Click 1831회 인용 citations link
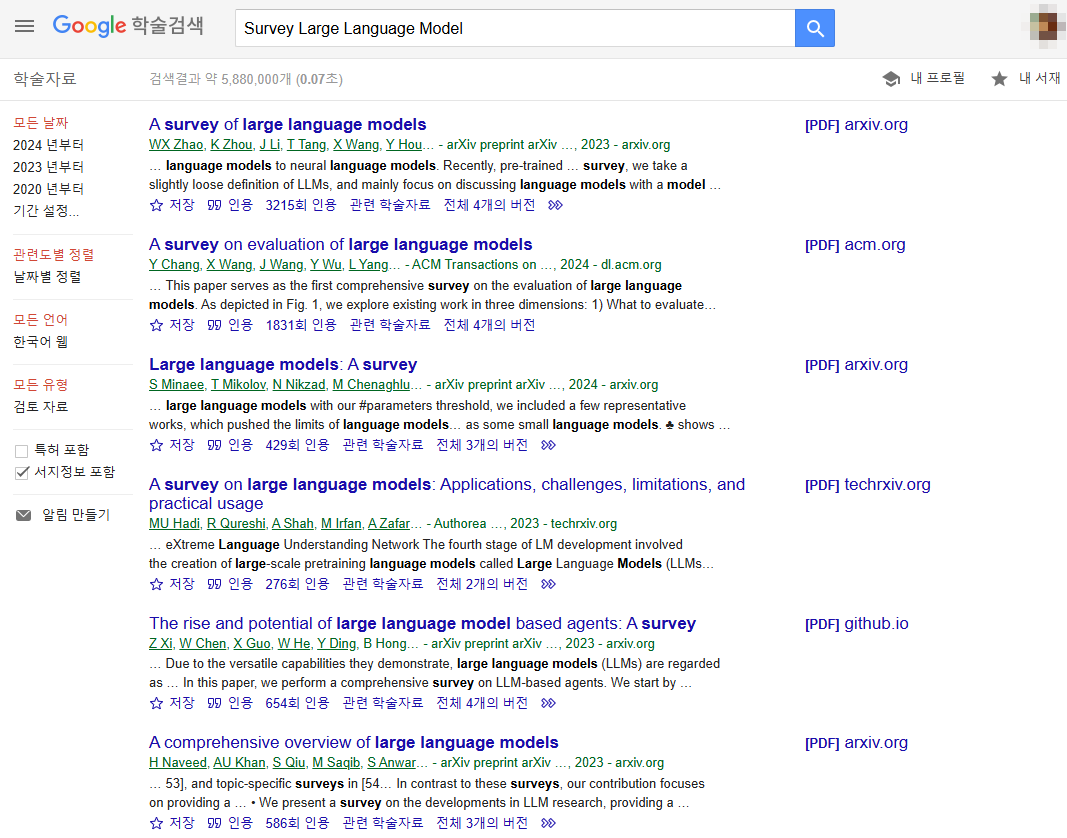 301,325
